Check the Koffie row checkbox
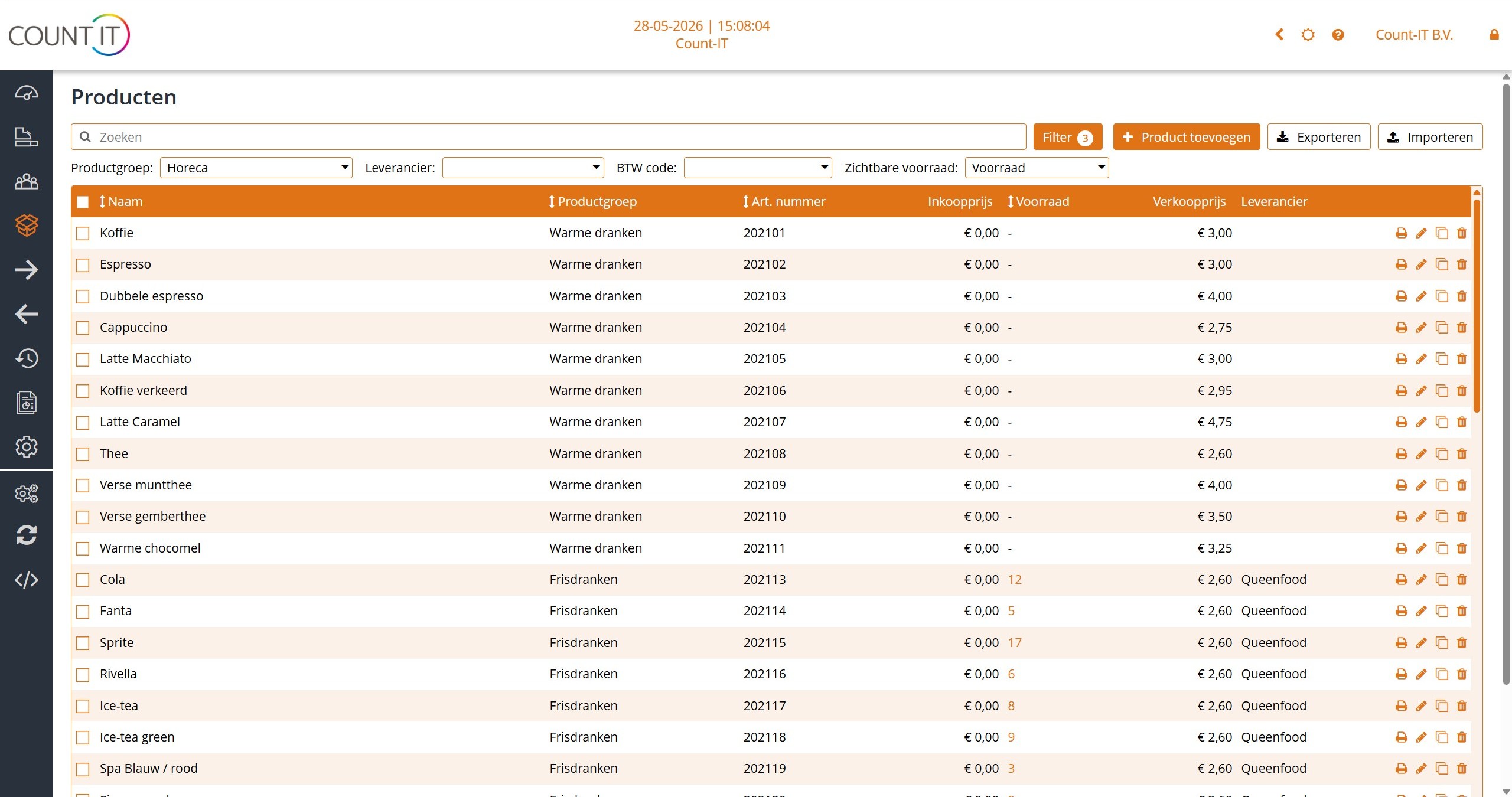The height and width of the screenshot is (797, 1512). 83,233
